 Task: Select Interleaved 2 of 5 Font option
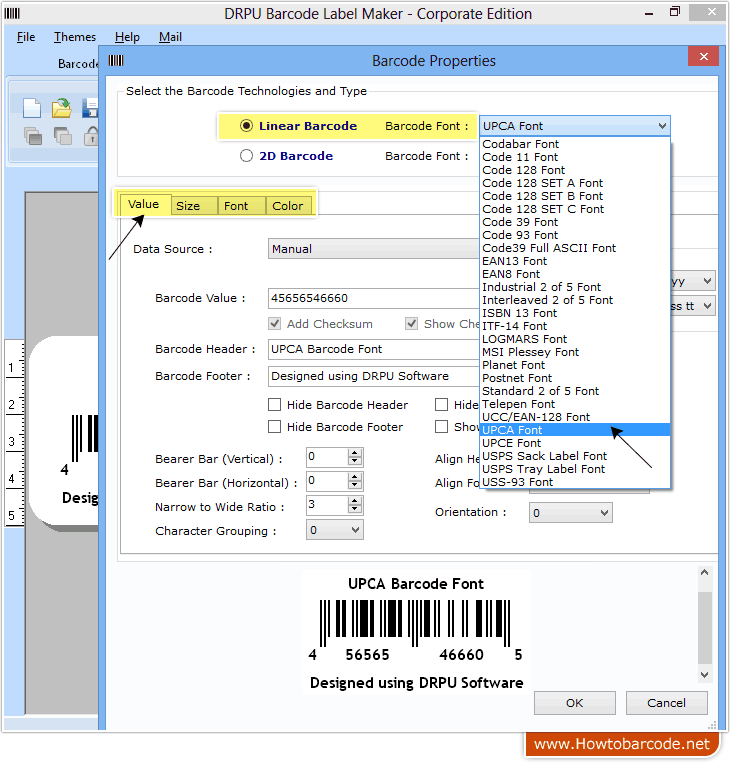pos(575,300)
